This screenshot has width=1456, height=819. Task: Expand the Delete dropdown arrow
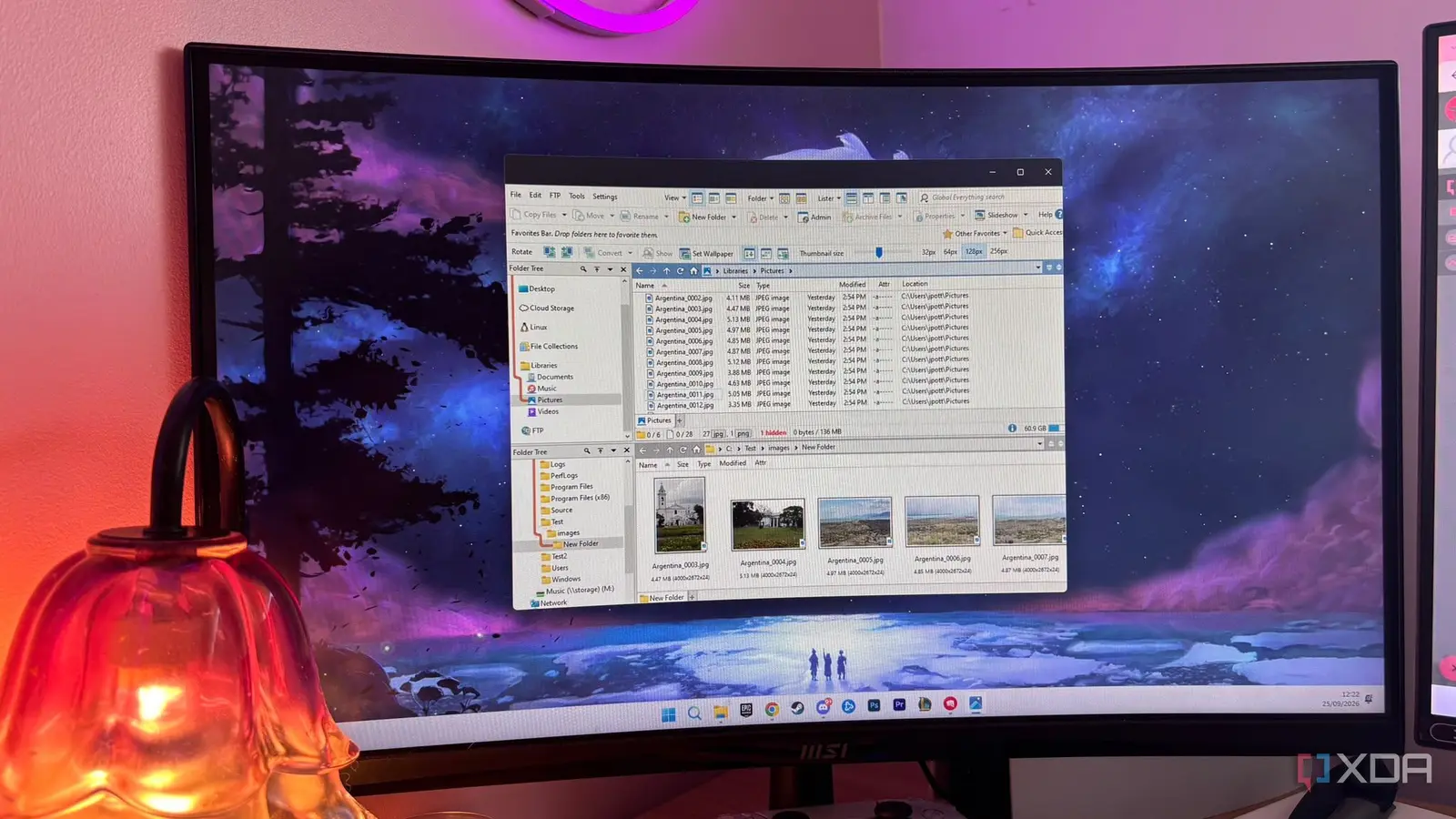coord(786,217)
